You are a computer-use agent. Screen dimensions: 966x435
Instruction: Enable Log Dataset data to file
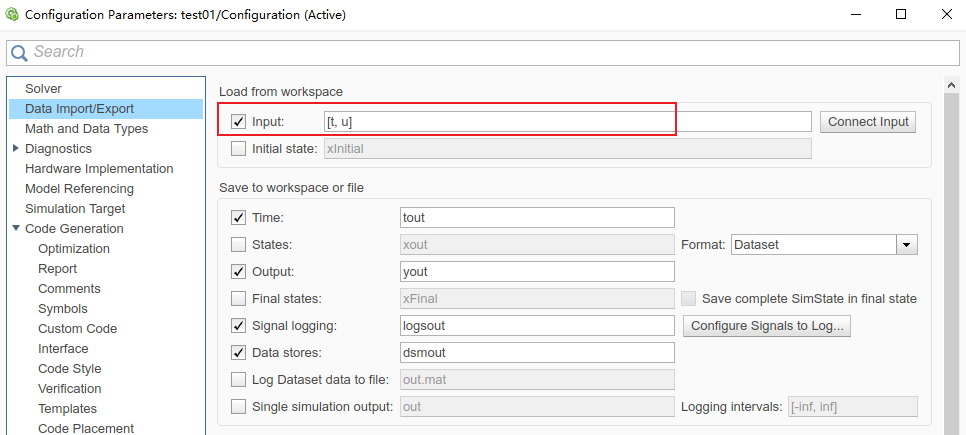coord(238,380)
